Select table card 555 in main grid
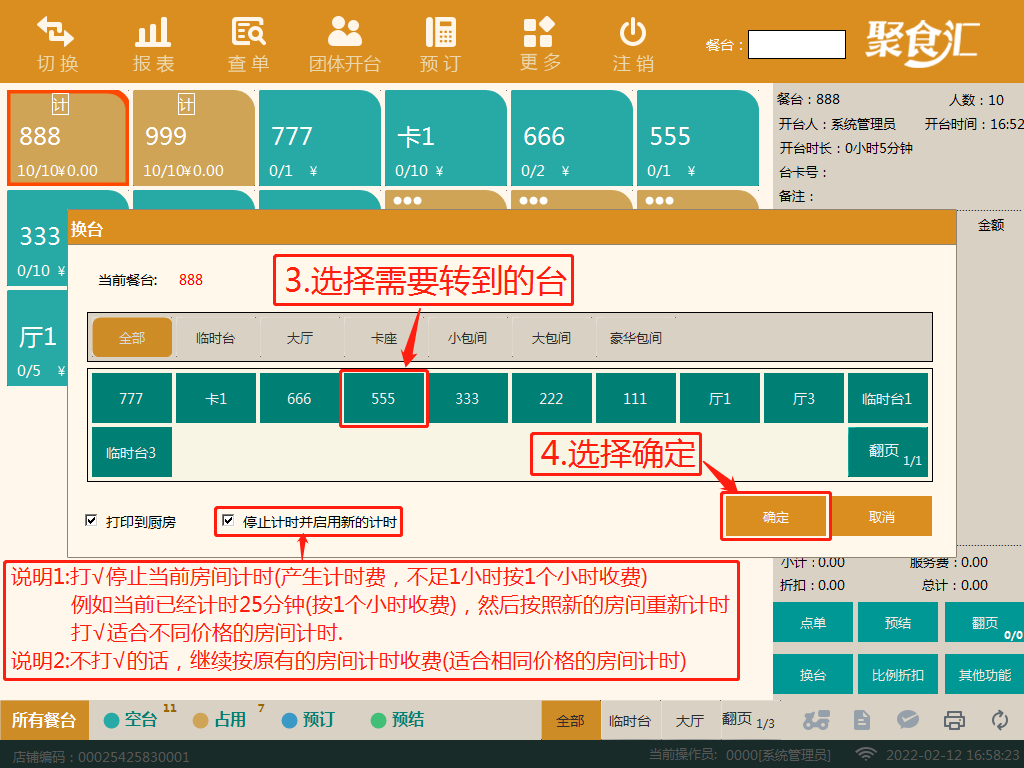The width and height of the screenshot is (1024, 768). (698, 138)
